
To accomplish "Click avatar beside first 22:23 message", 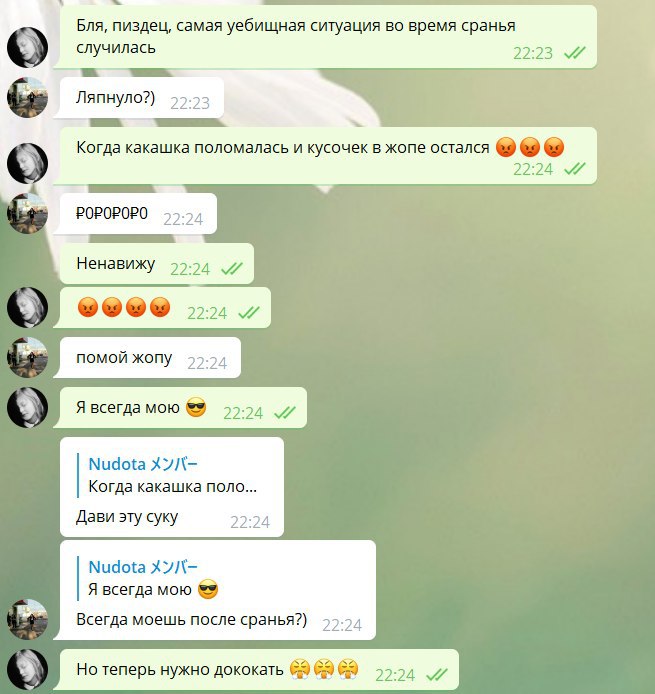I will pyautogui.click(x=27, y=47).
